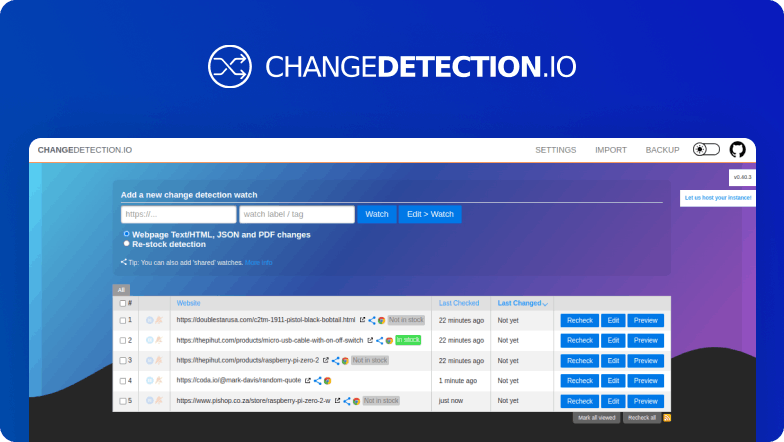The image size is (784, 442).
Task: Click share icon on micro-usb-cable watch row
Action: point(379,341)
